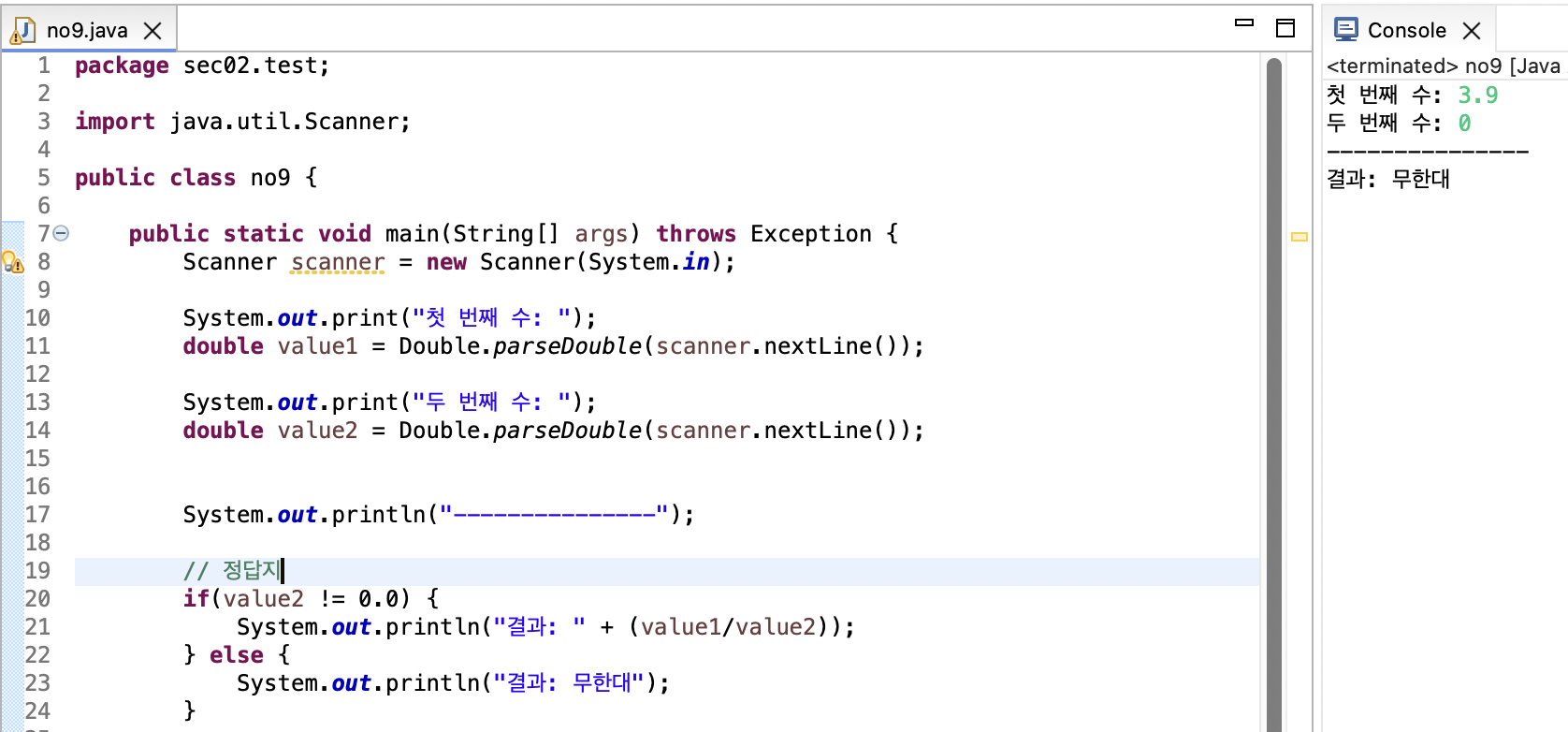The height and width of the screenshot is (732, 1568).
Task: Switch to the Console tab
Action: click(1406, 30)
